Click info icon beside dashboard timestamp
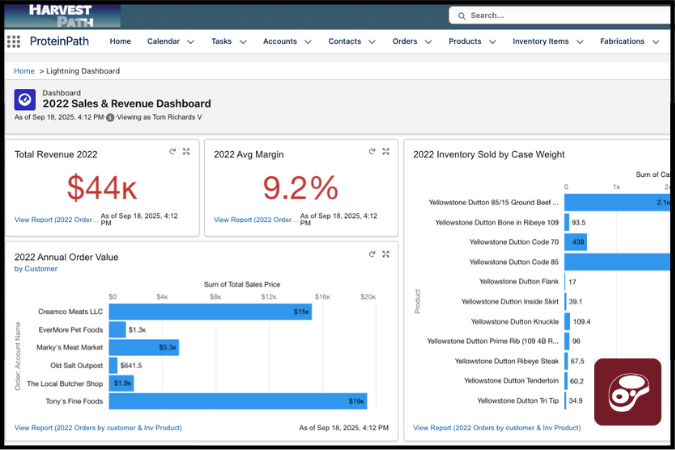 click(x=110, y=118)
